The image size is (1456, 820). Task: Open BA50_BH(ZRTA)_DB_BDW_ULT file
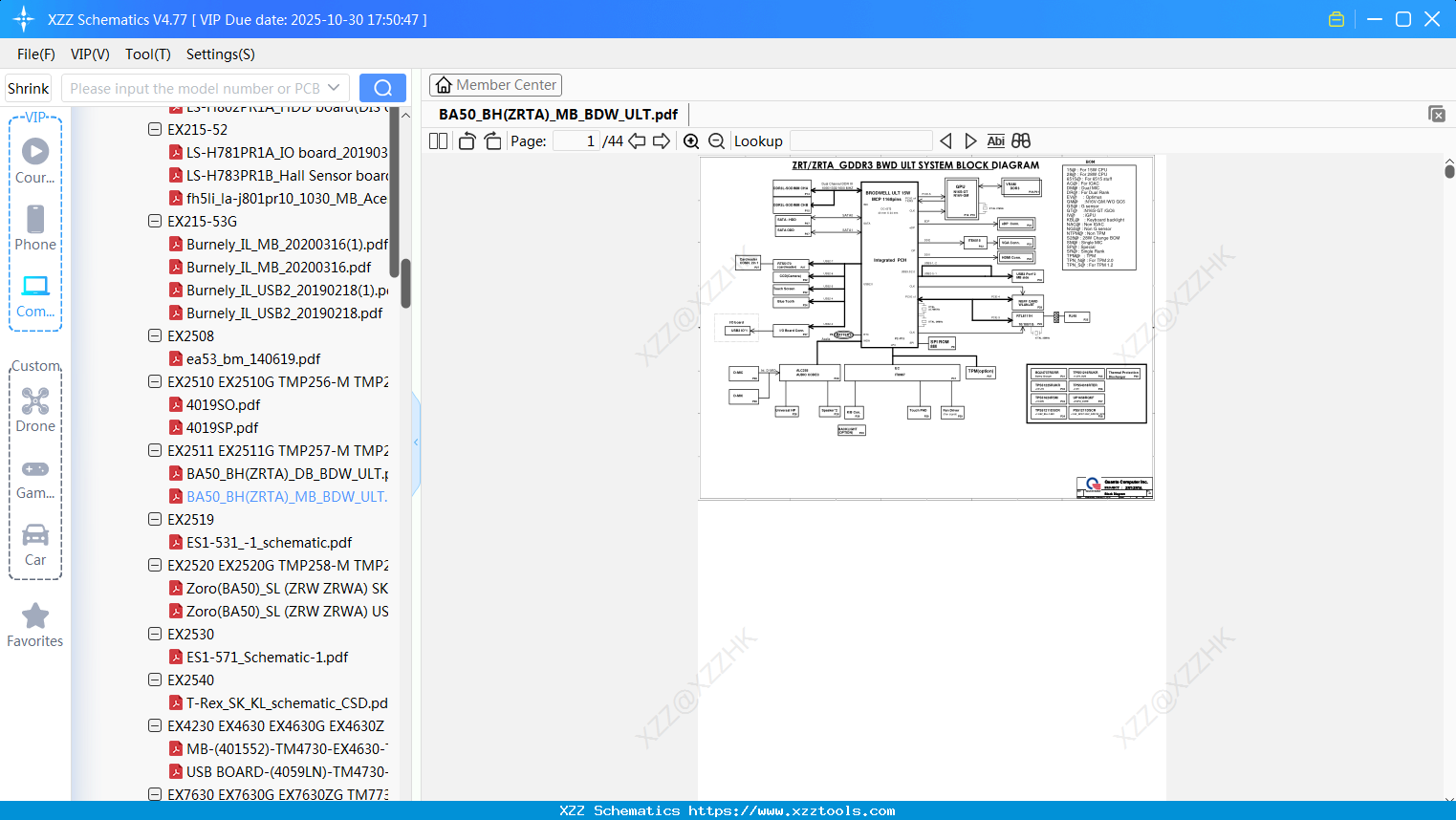279,473
